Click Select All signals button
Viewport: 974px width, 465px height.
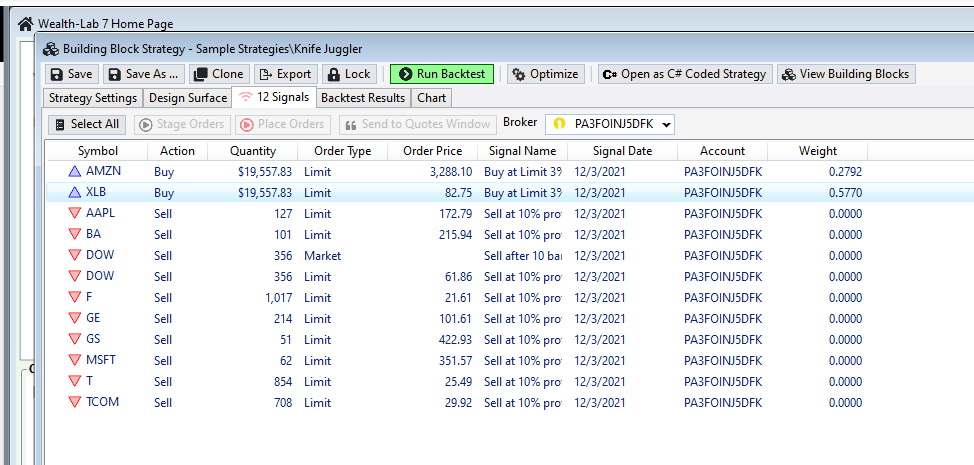(87, 124)
